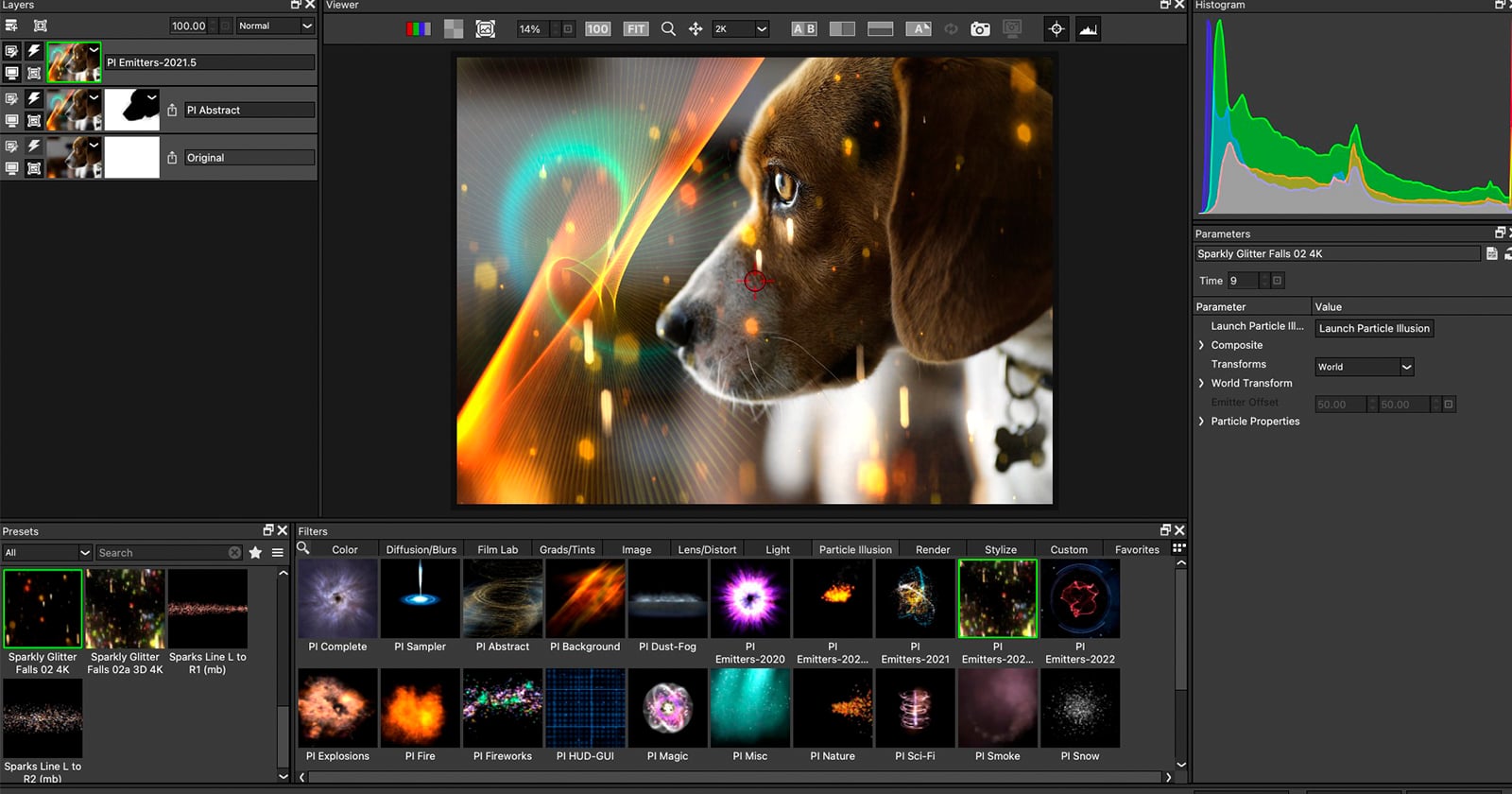Click the PI Fireworks filter thumbnail
1512x794 pixels.
503,708
